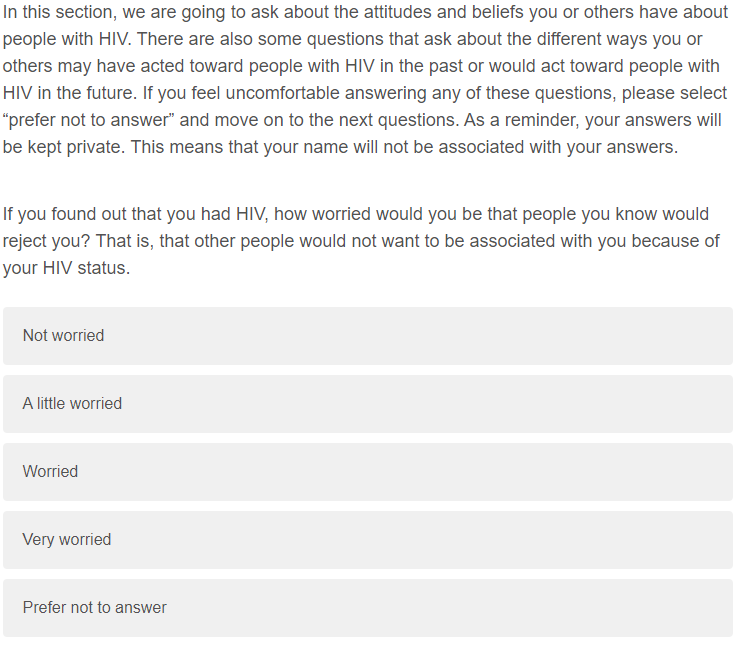Choose the "A little worried" response
The height and width of the screenshot is (646, 744).
pyautogui.click(x=367, y=404)
